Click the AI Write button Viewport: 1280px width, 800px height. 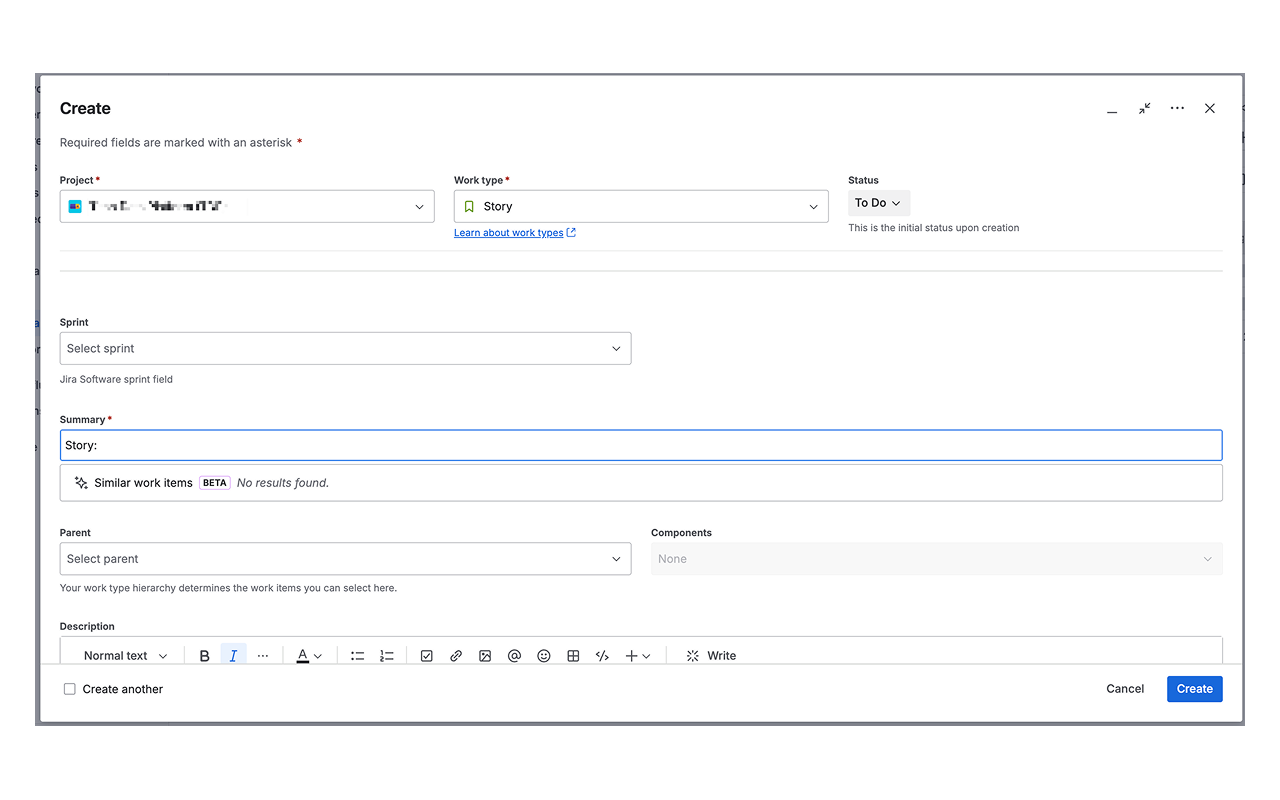click(x=711, y=656)
